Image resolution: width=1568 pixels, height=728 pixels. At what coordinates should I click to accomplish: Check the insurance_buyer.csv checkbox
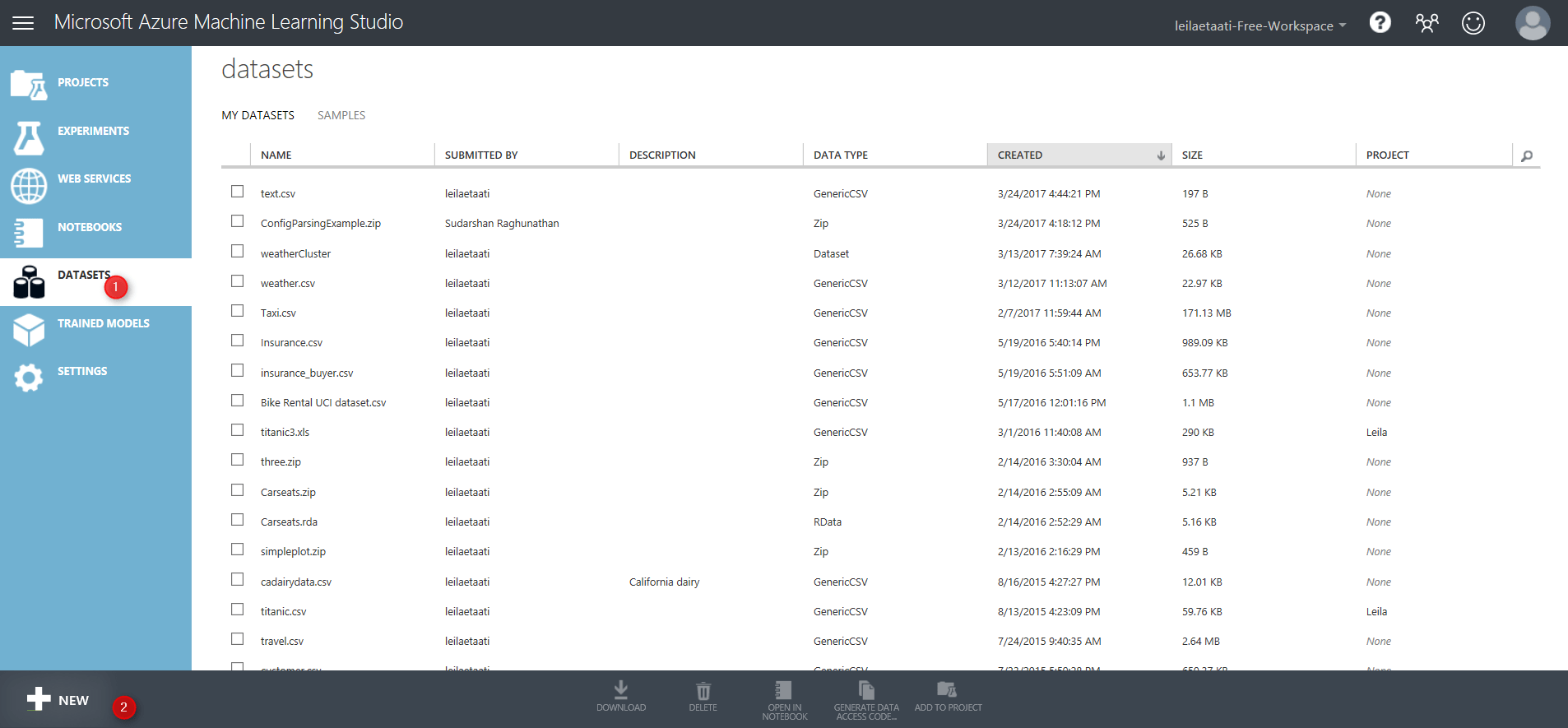pyautogui.click(x=238, y=370)
